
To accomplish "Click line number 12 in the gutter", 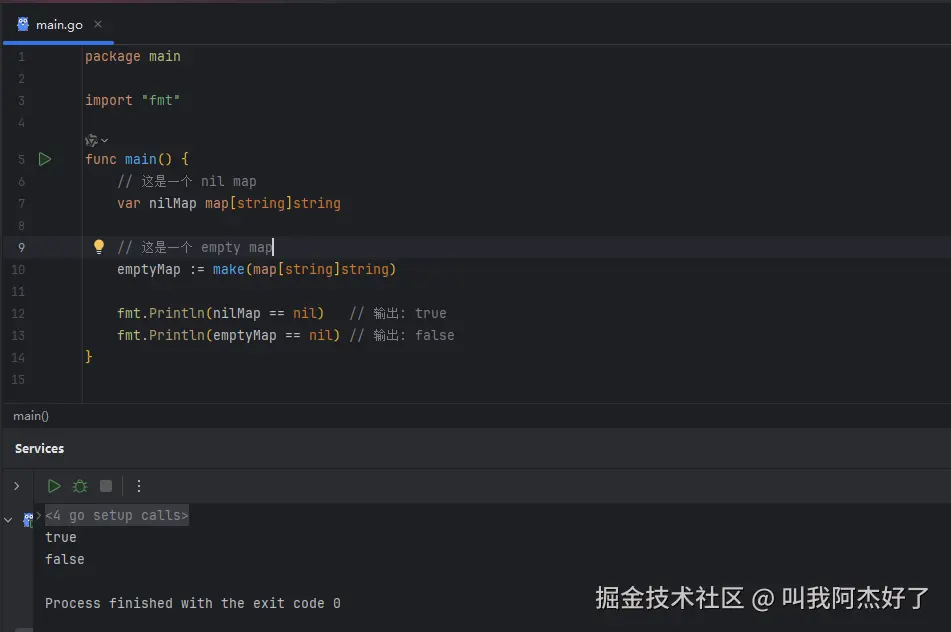I will point(20,313).
